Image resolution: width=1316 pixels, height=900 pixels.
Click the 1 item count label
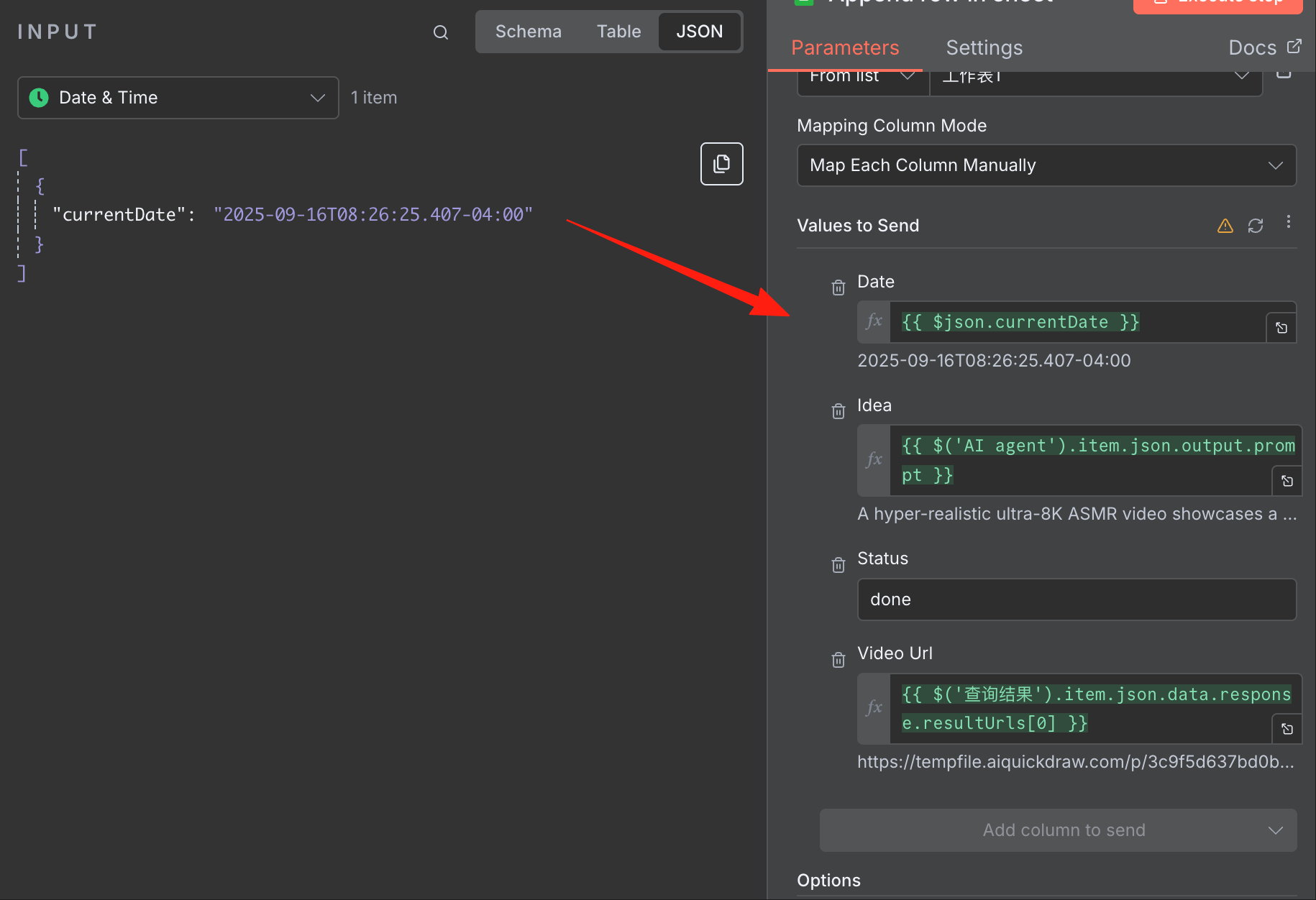pyautogui.click(x=374, y=98)
